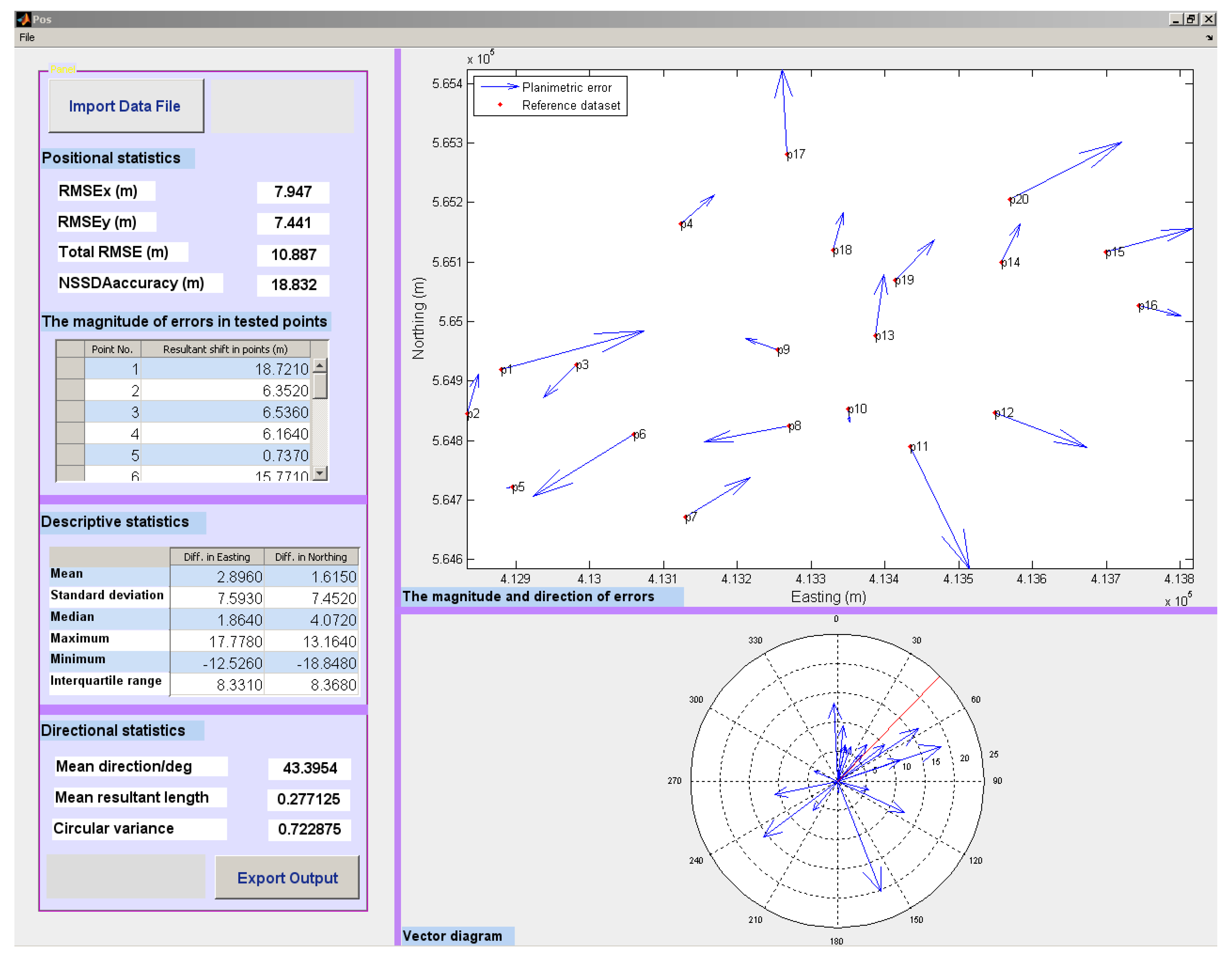Click Circular variance value 0.722875
1232x969 pixels.
(309, 829)
